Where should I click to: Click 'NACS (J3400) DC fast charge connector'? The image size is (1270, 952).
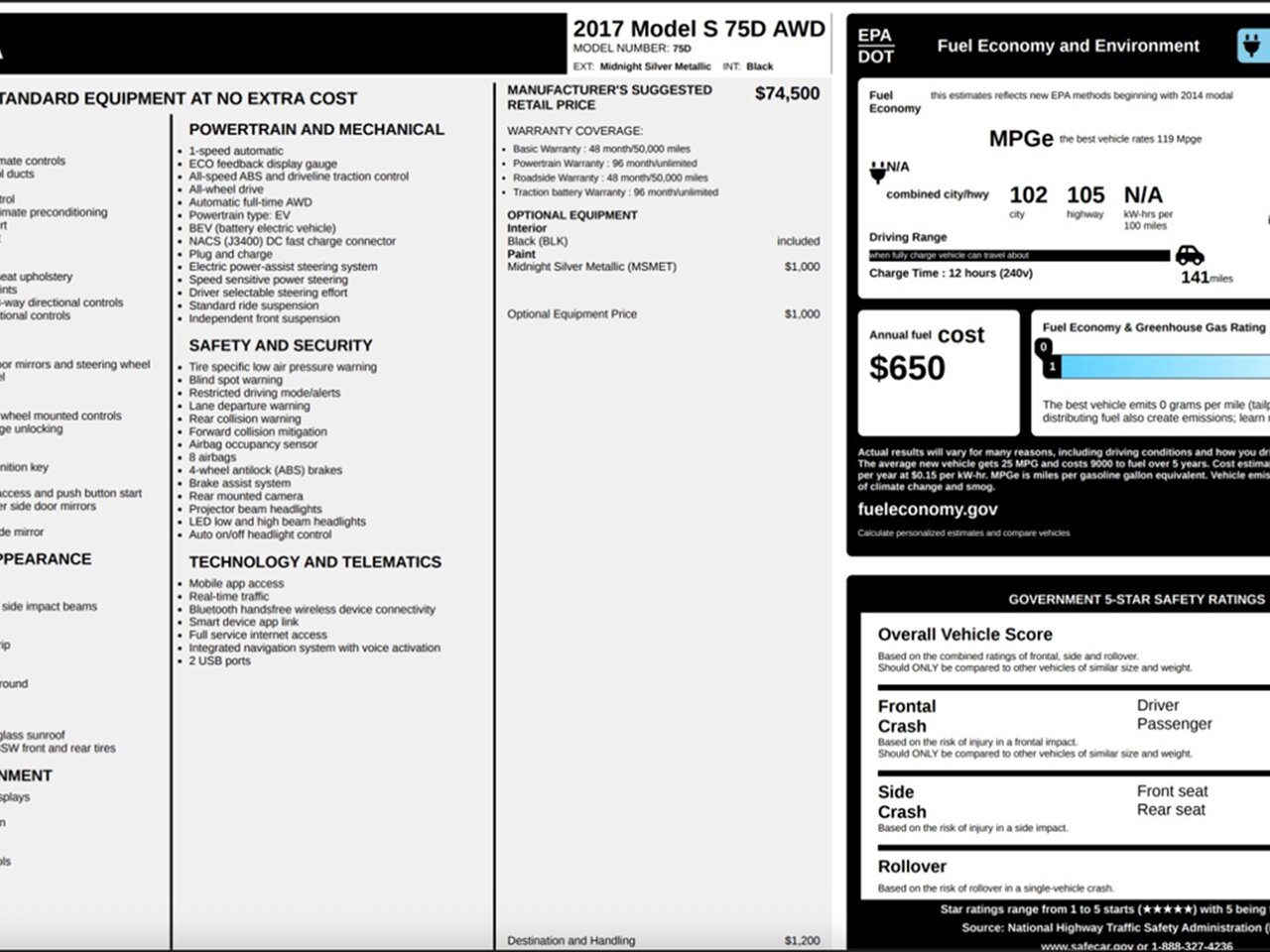tap(293, 241)
